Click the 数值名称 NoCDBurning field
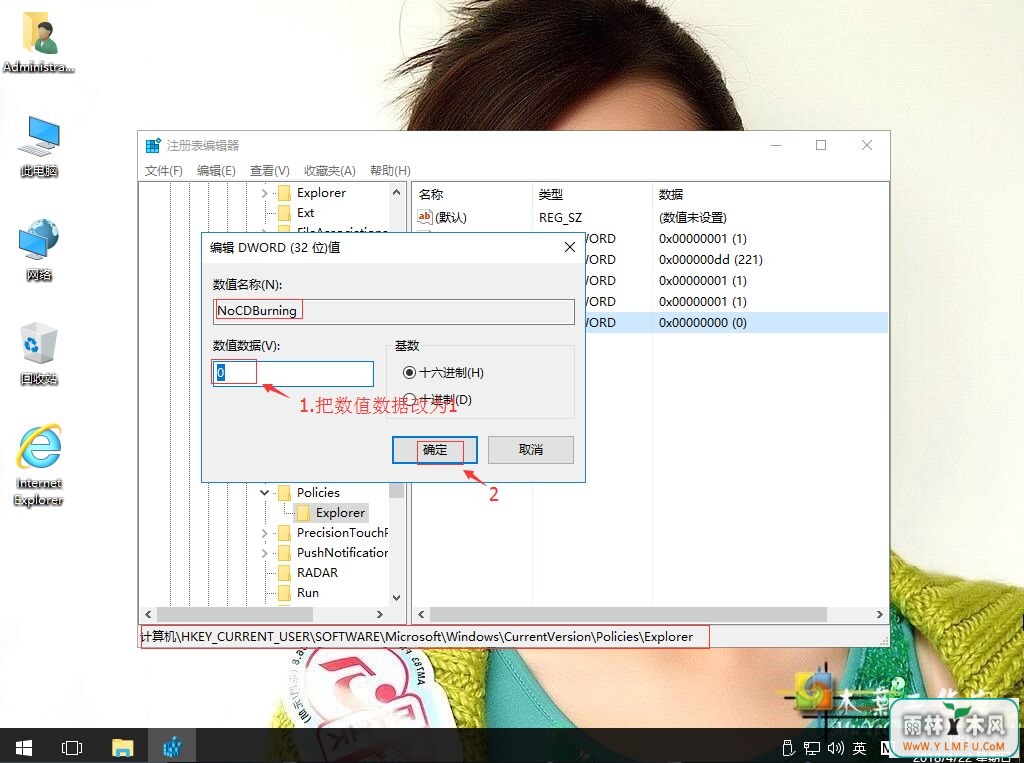 (x=394, y=311)
